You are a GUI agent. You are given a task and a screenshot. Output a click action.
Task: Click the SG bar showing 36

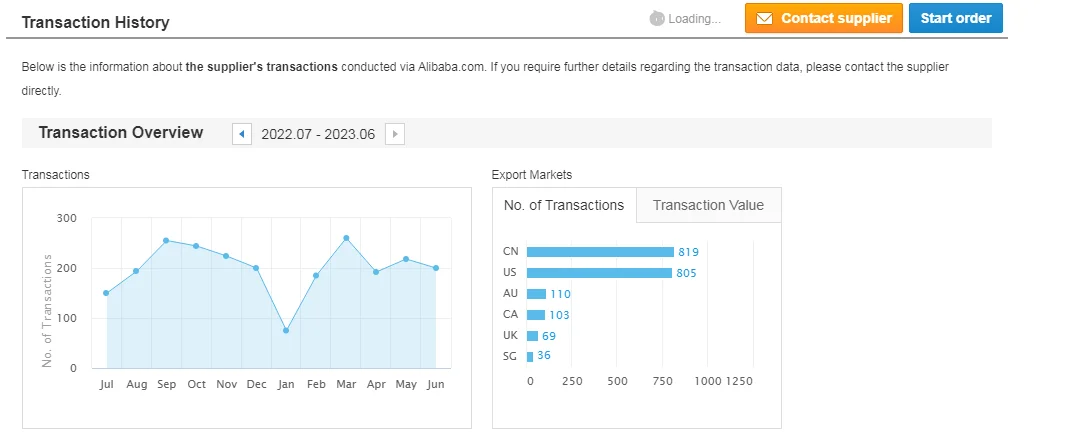(x=530, y=357)
